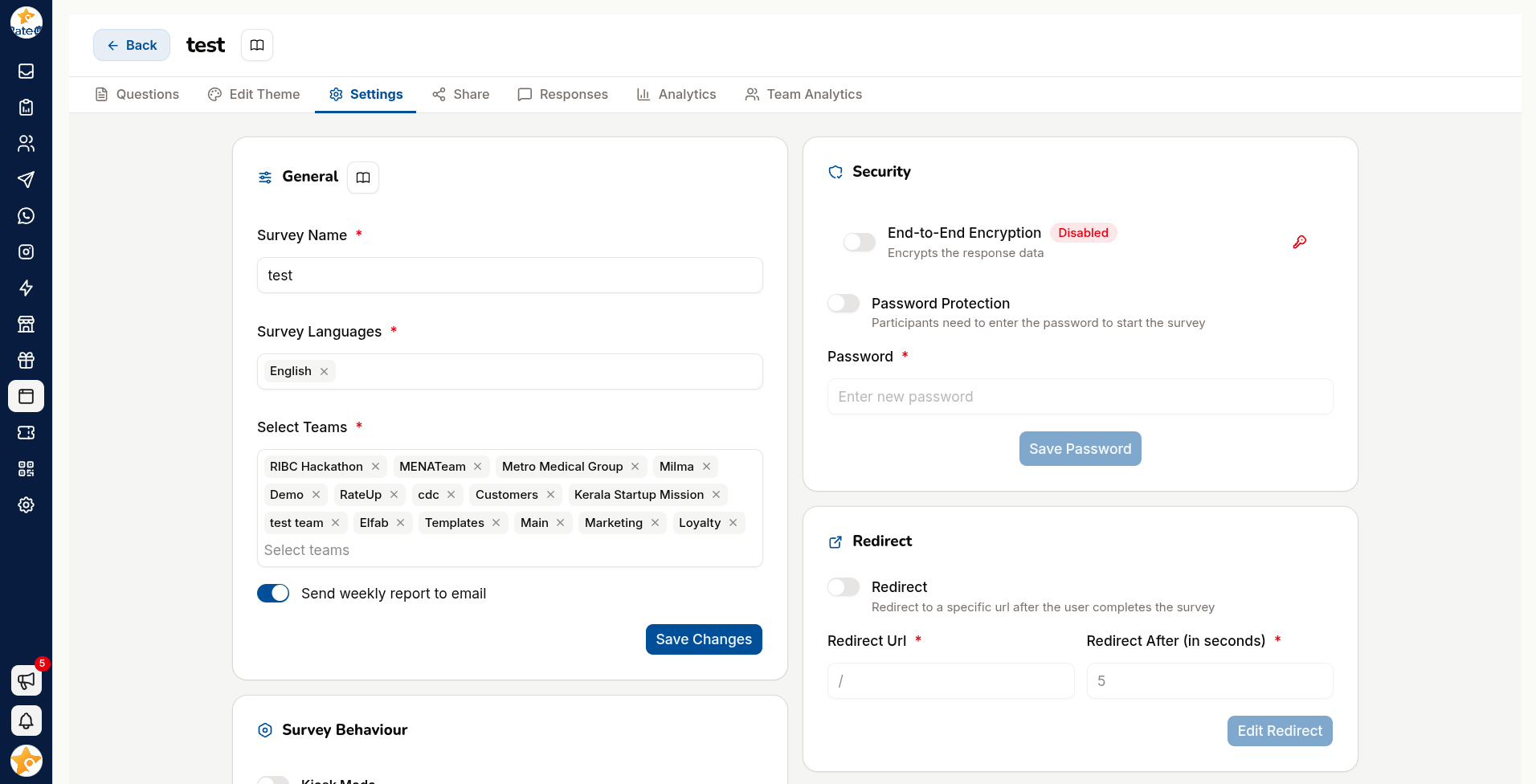The width and height of the screenshot is (1536, 784).
Task: Enable the Redirect toggle
Action: tap(844, 587)
